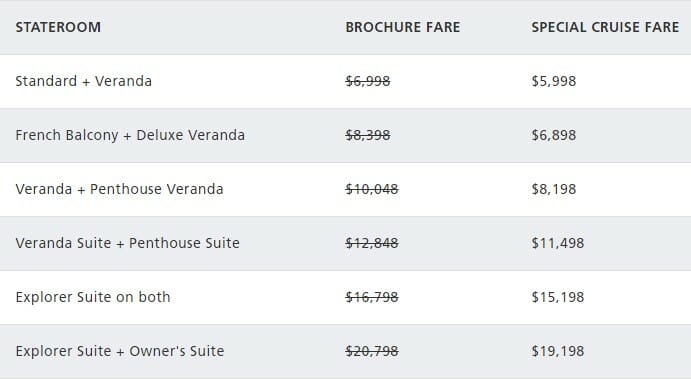Select Explorer Suite on both row
691x379 pixels.
click(346, 297)
